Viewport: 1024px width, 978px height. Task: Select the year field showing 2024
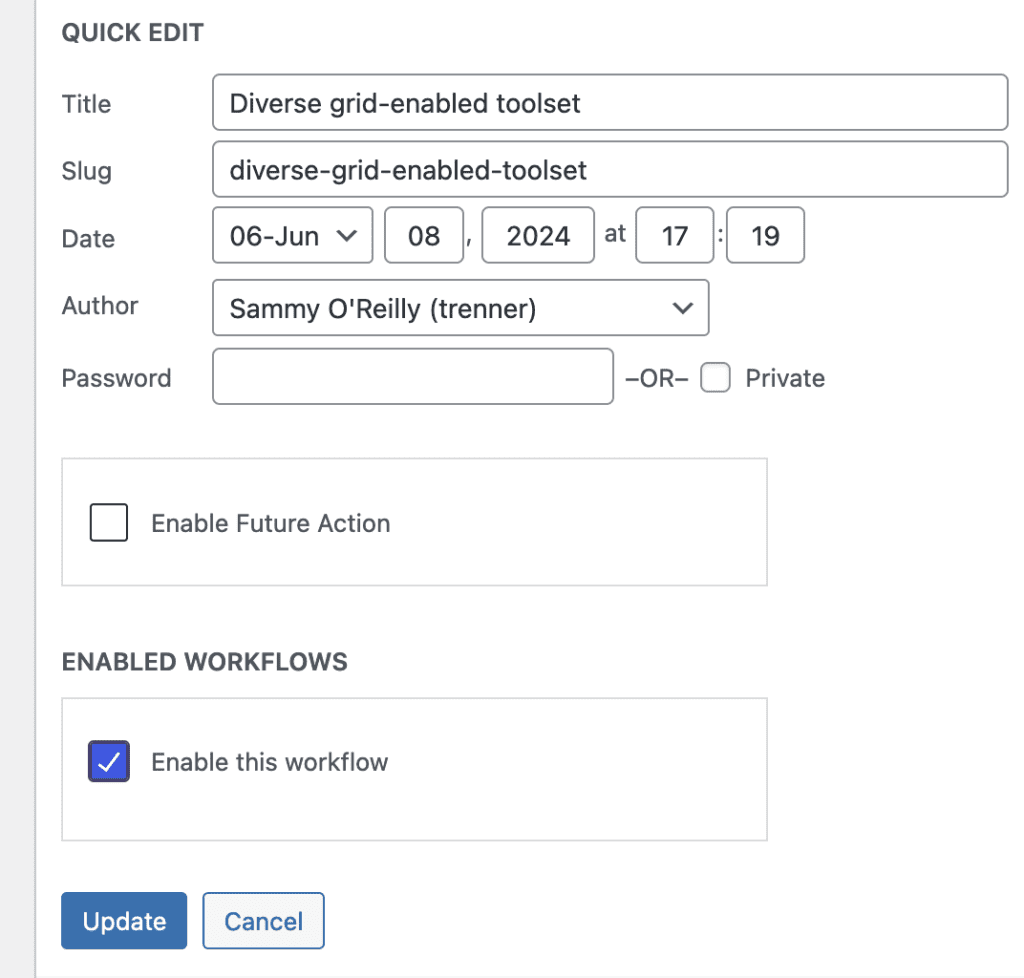coord(538,235)
